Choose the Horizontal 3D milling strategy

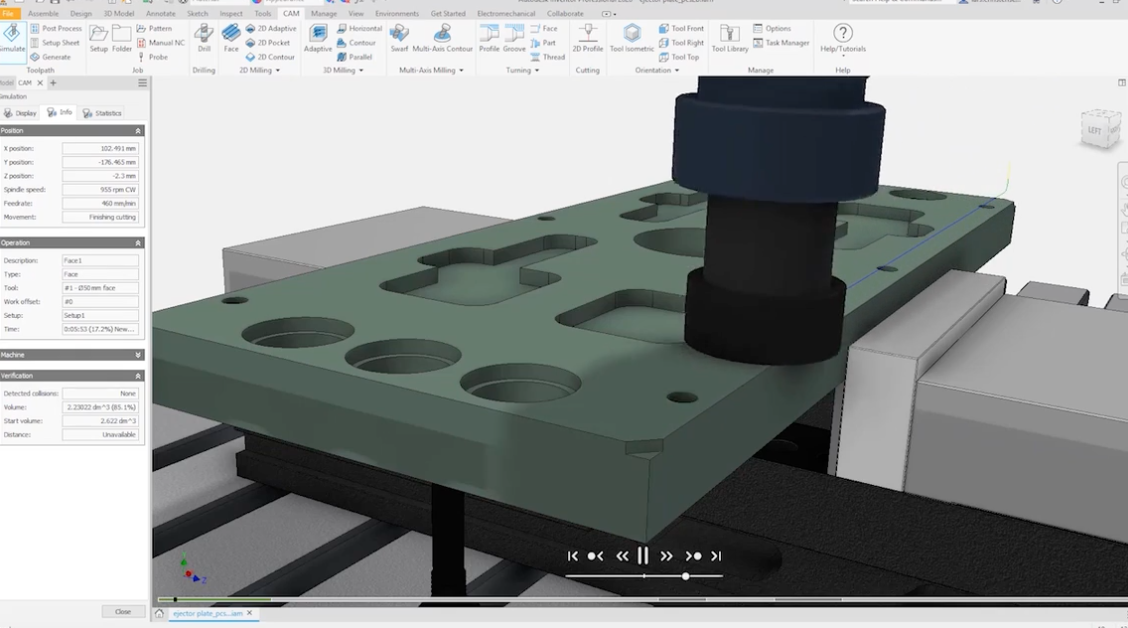[x=359, y=28]
